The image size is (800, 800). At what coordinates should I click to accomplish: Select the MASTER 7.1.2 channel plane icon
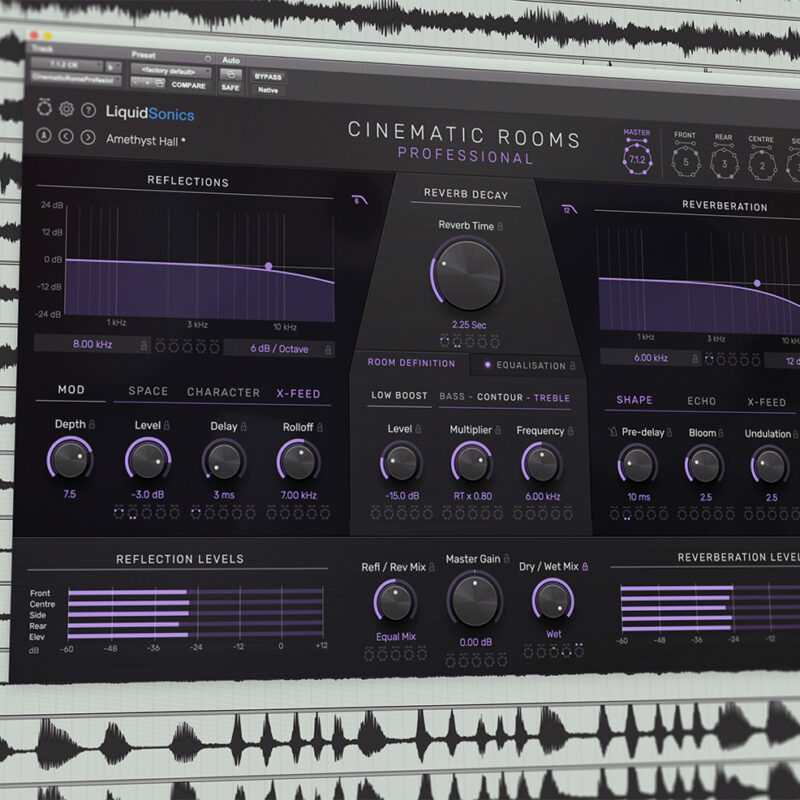(x=637, y=155)
